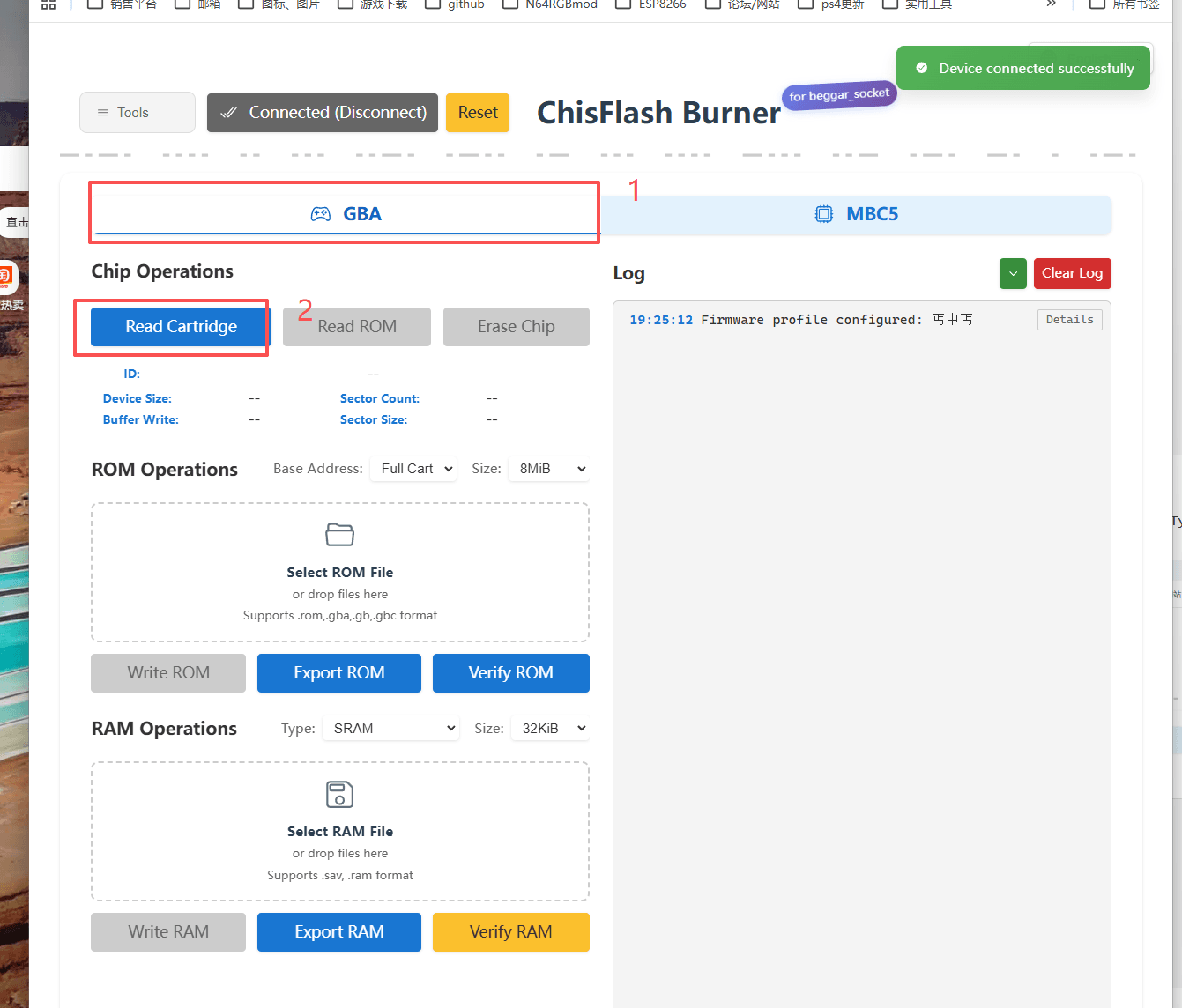1182x1008 pixels.
Task: Click the Erase Chip button
Action: (517, 327)
